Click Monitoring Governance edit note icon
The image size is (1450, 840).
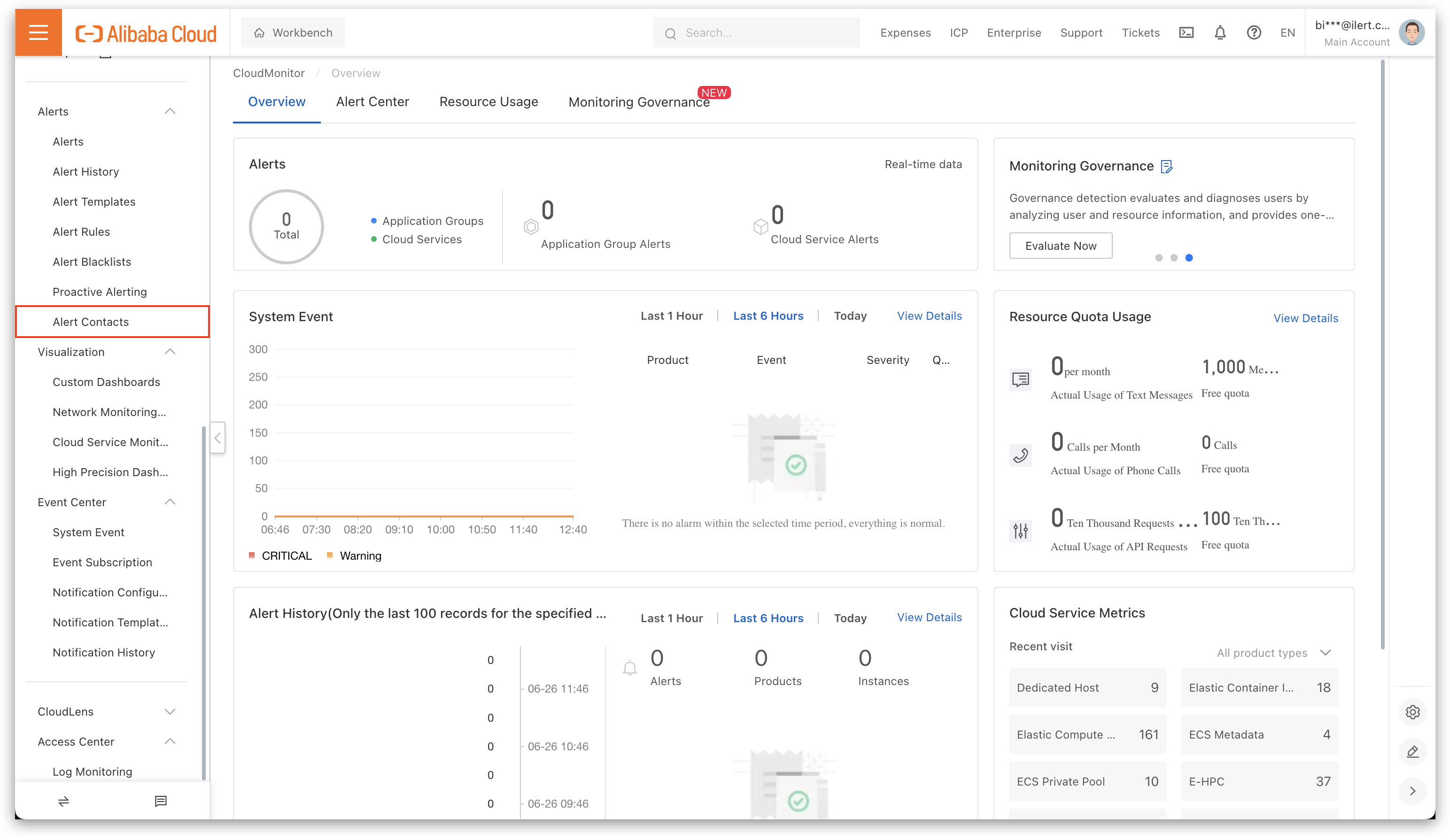tap(1166, 167)
